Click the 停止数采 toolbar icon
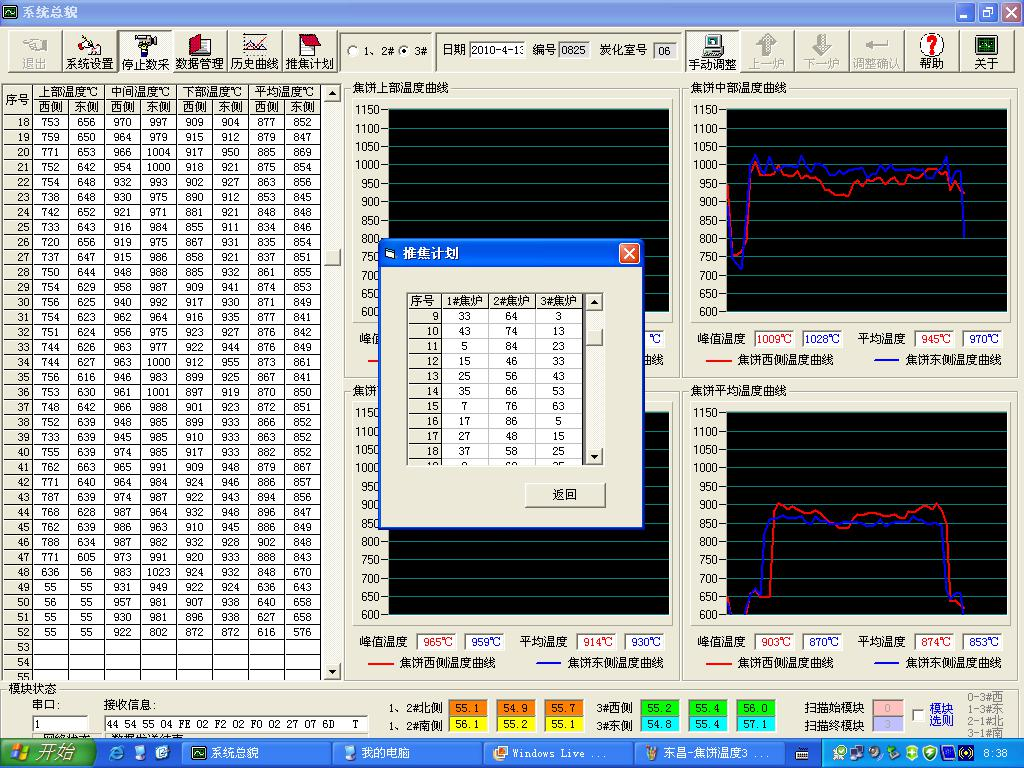 [145, 51]
